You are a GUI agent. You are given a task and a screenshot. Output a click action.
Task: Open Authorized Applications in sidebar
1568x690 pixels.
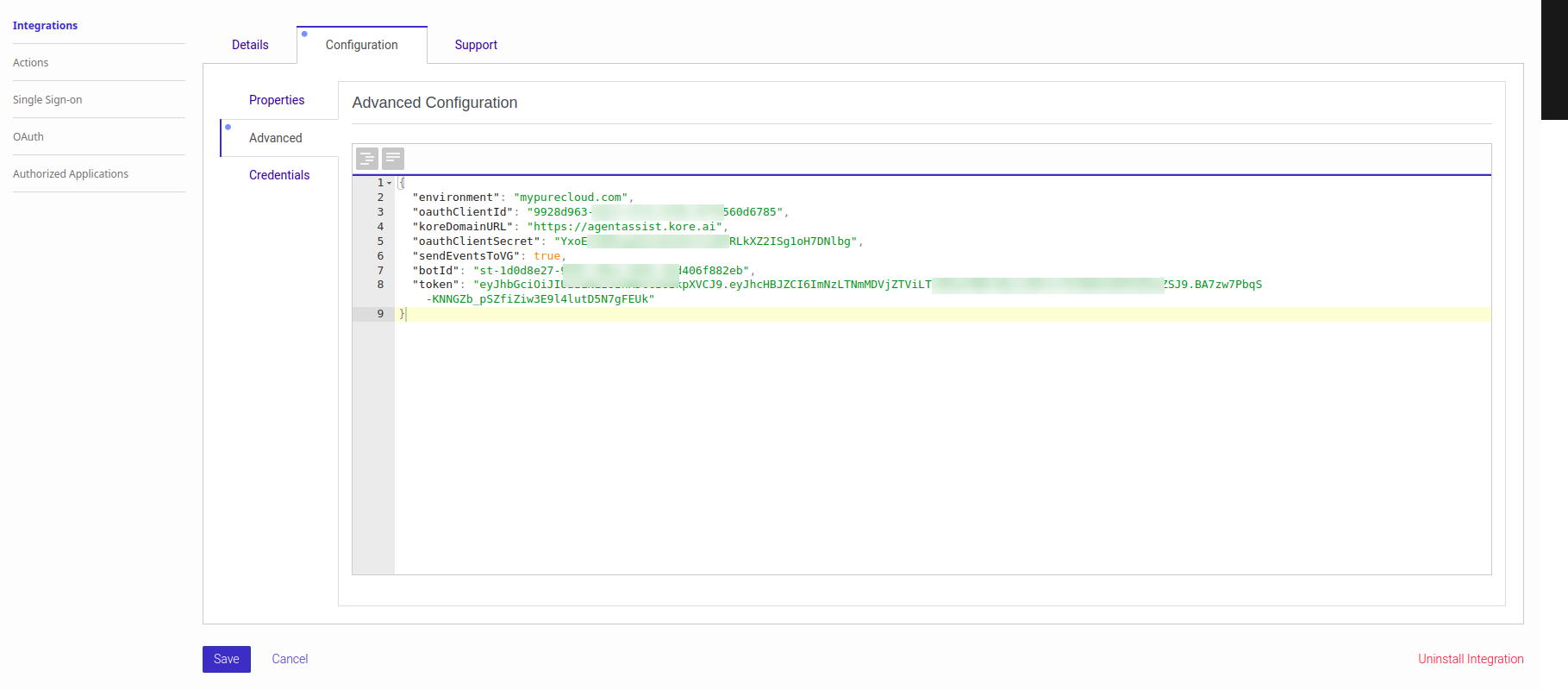71,174
